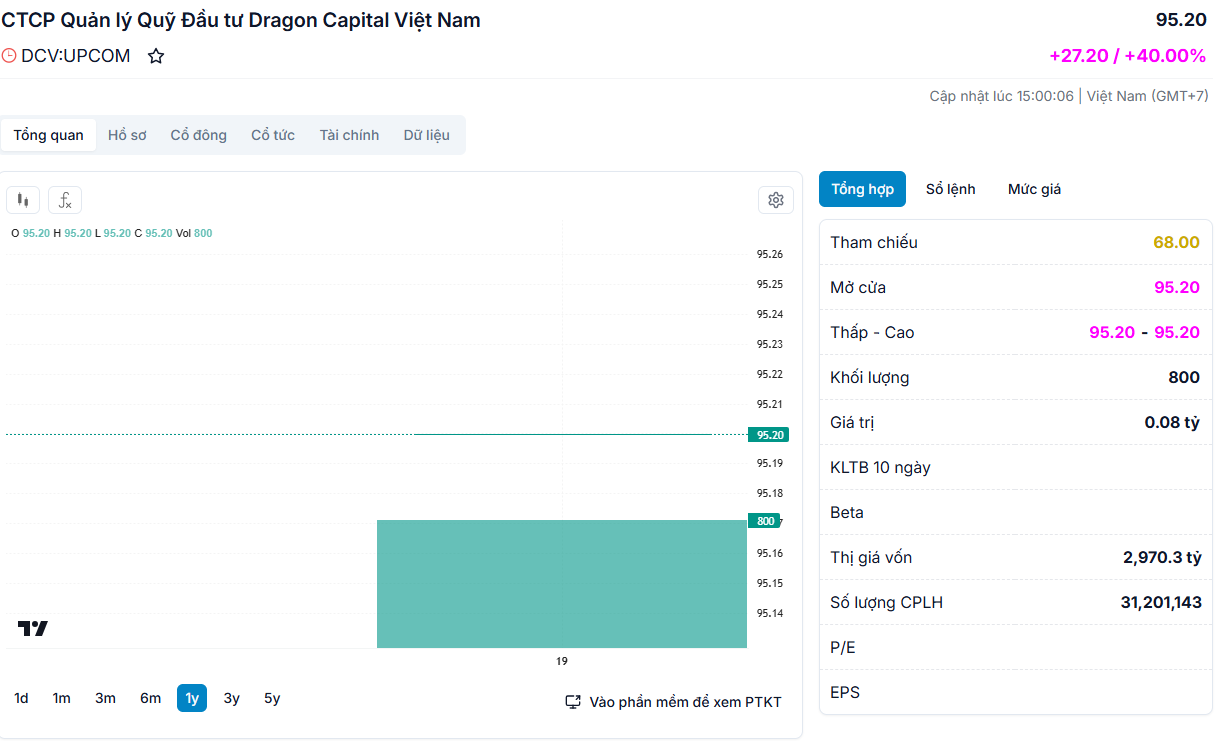Select the Tổng hợp summary button

click(x=862, y=189)
